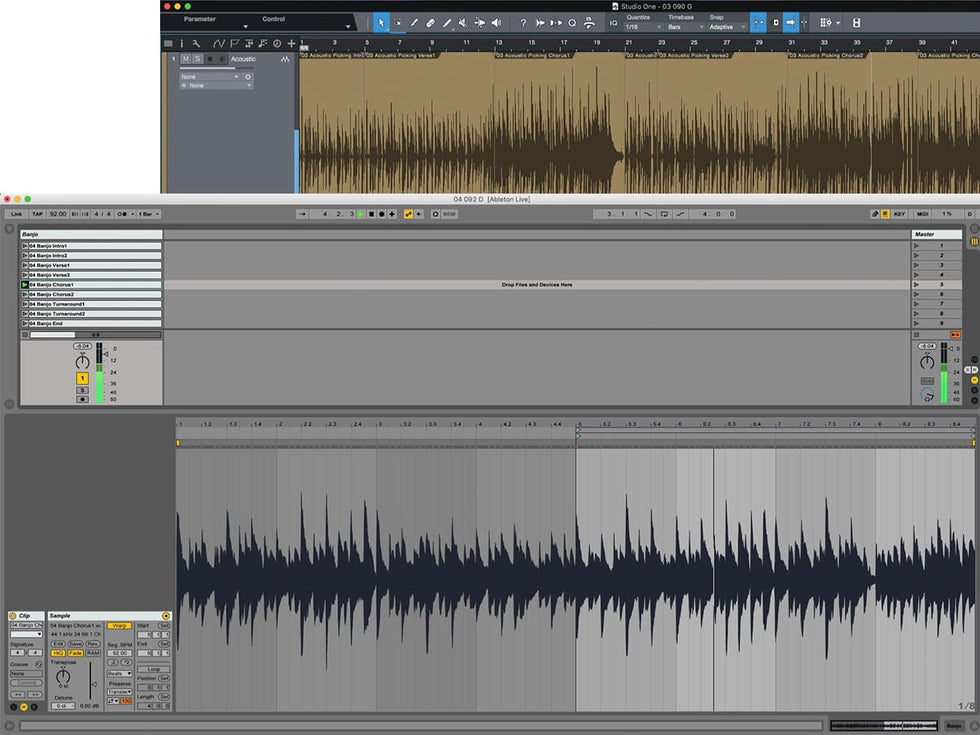
Task: Toggle the Banjo track activator button
Action: coord(82,379)
